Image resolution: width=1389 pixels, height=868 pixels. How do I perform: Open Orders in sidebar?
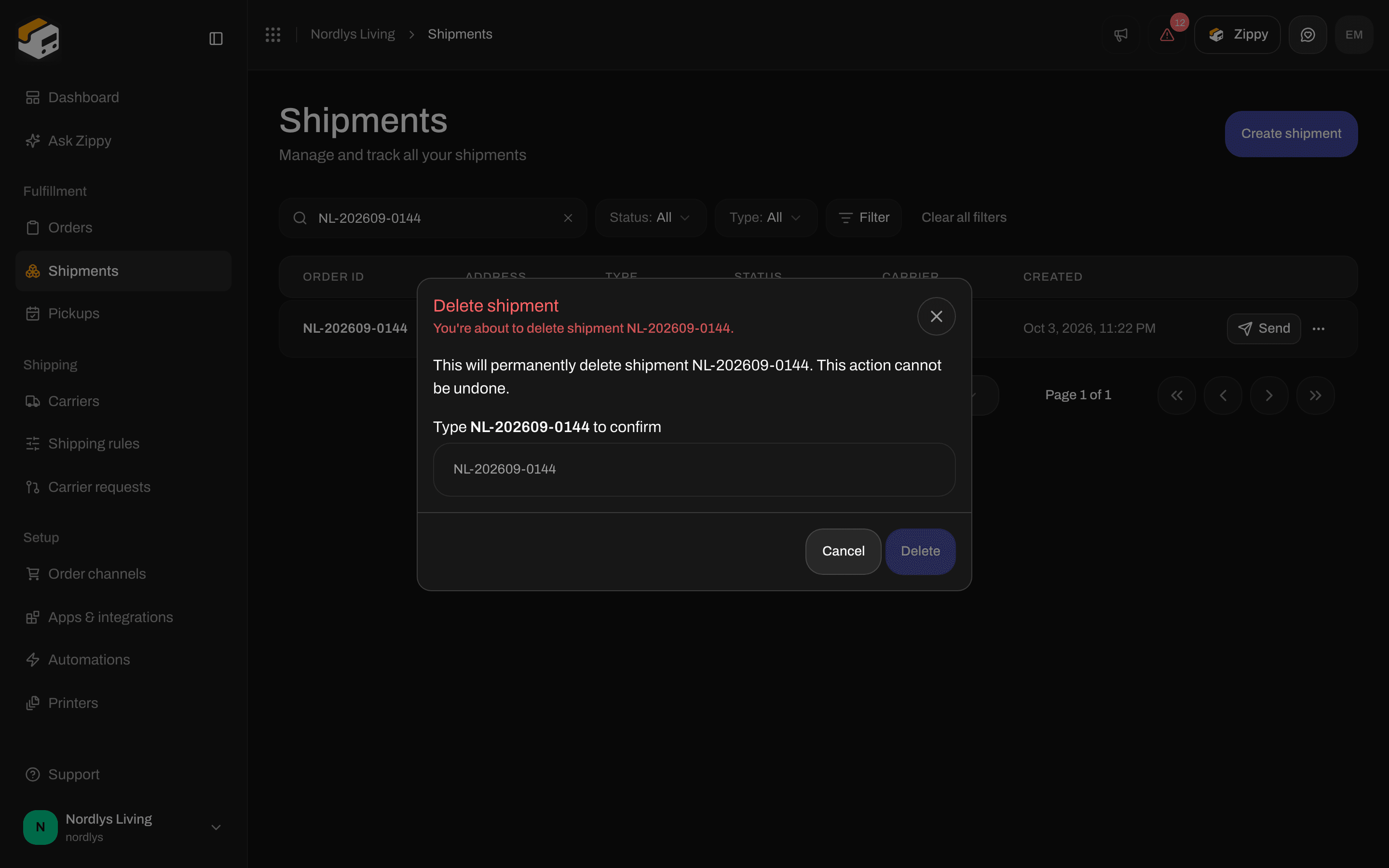(x=123, y=227)
